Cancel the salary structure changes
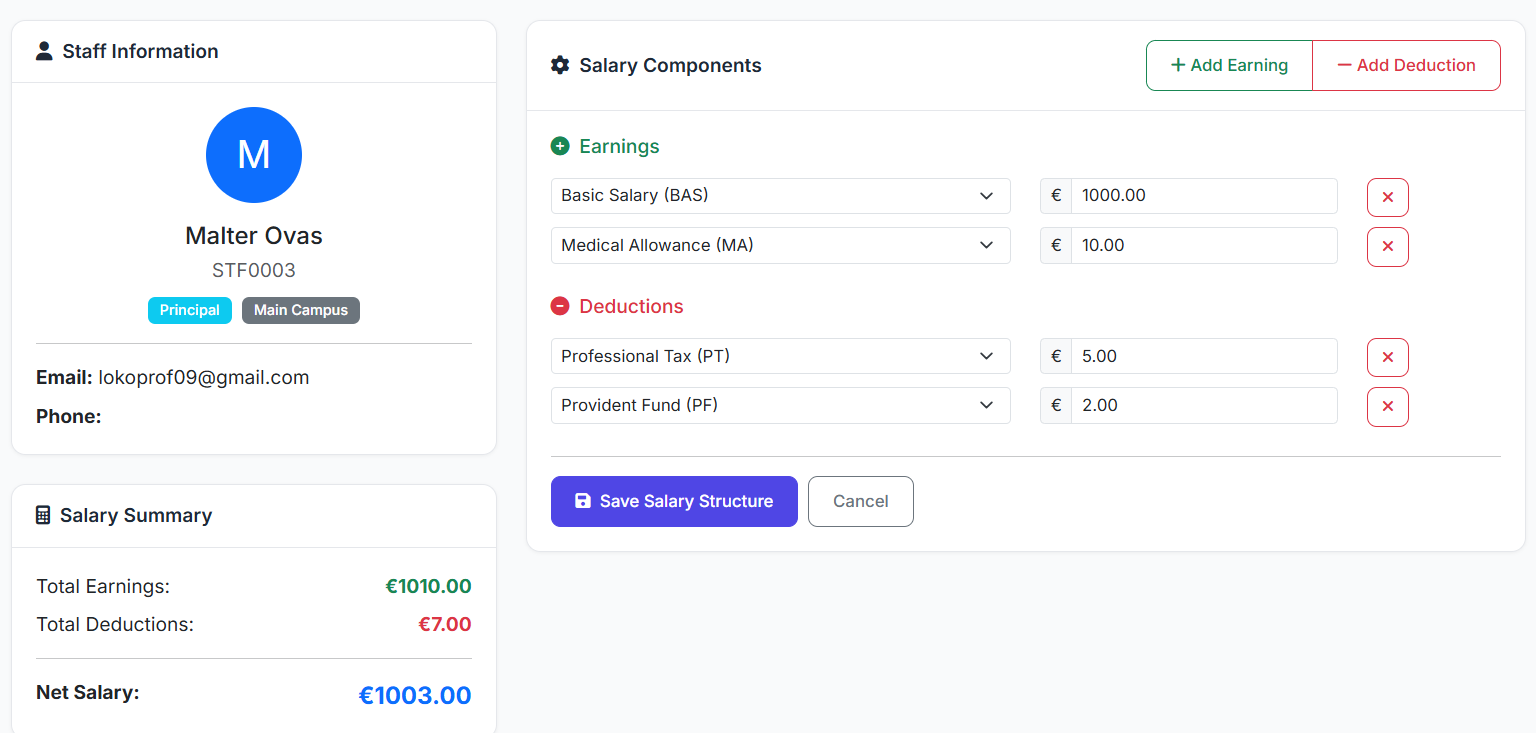The width and height of the screenshot is (1536, 733). (860, 501)
